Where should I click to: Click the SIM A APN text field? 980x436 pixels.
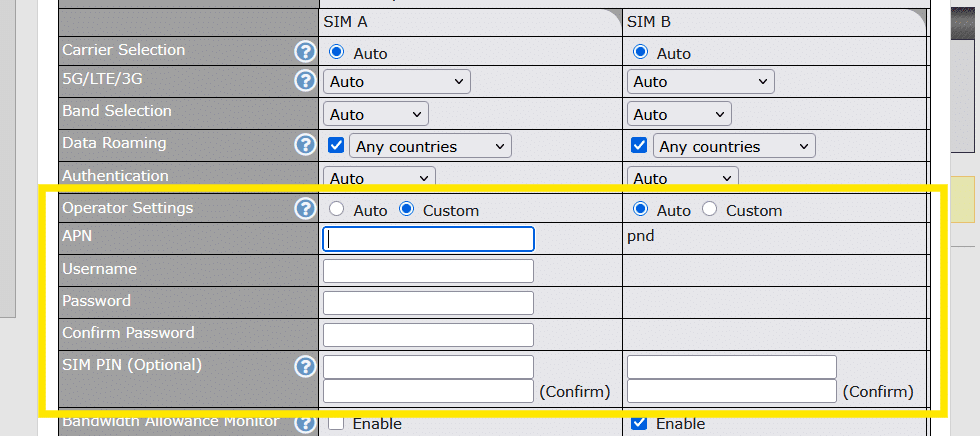coord(428,239)
